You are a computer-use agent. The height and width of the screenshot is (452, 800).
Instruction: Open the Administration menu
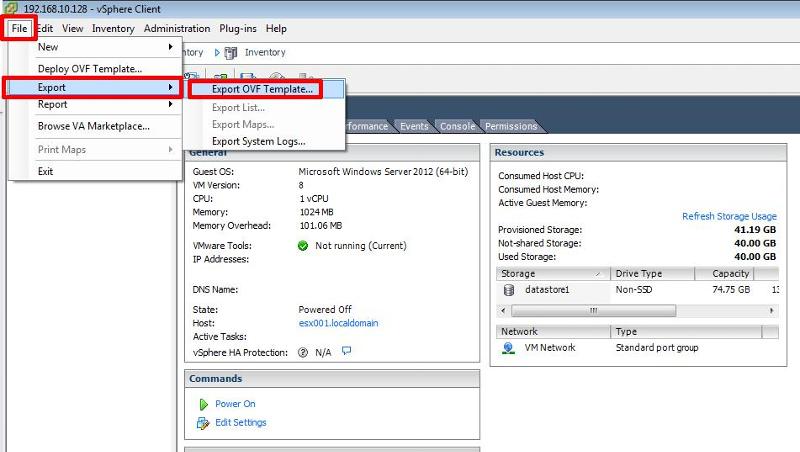tap(177, 29)
